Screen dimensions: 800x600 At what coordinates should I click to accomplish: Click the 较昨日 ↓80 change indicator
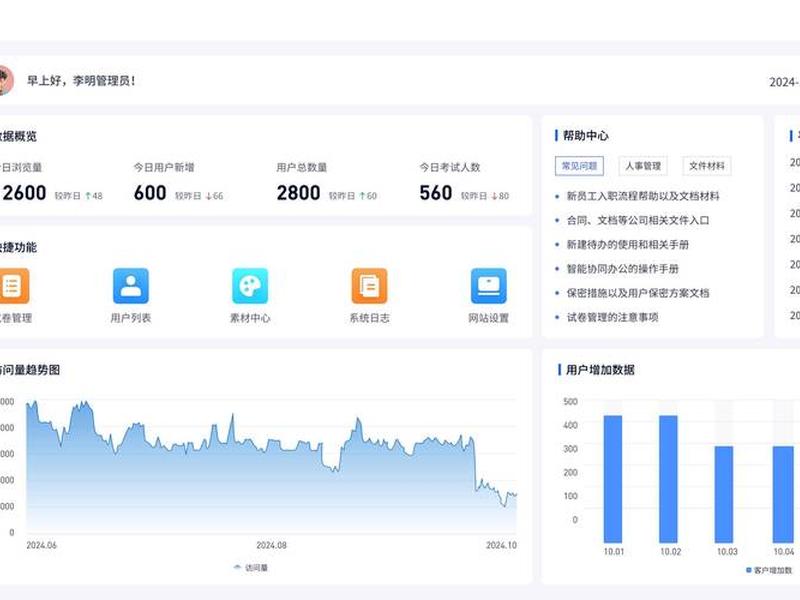click(x=485, y=196)
